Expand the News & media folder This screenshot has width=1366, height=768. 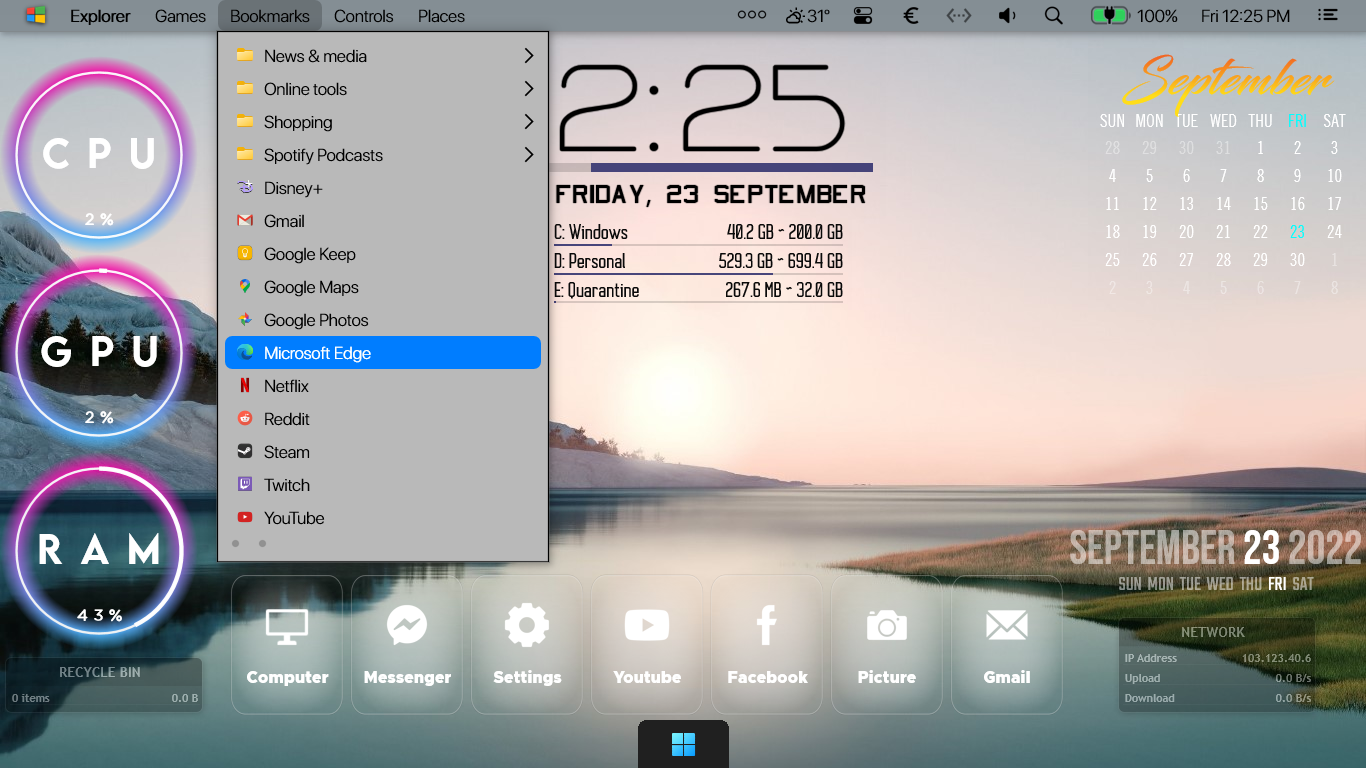pos(383,56)
